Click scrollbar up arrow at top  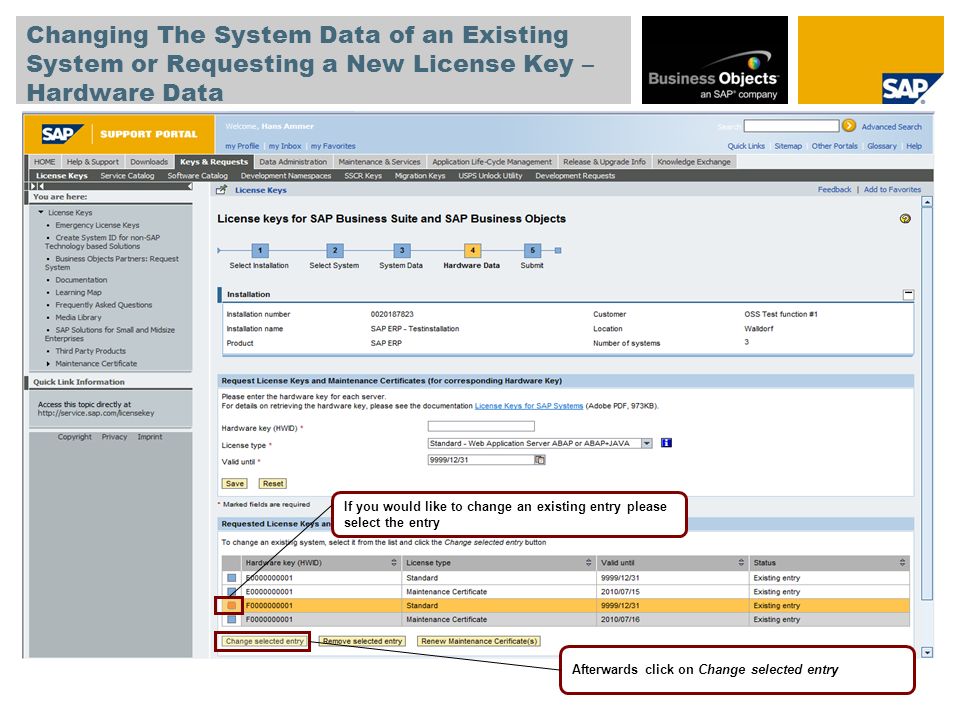(927, 201)
